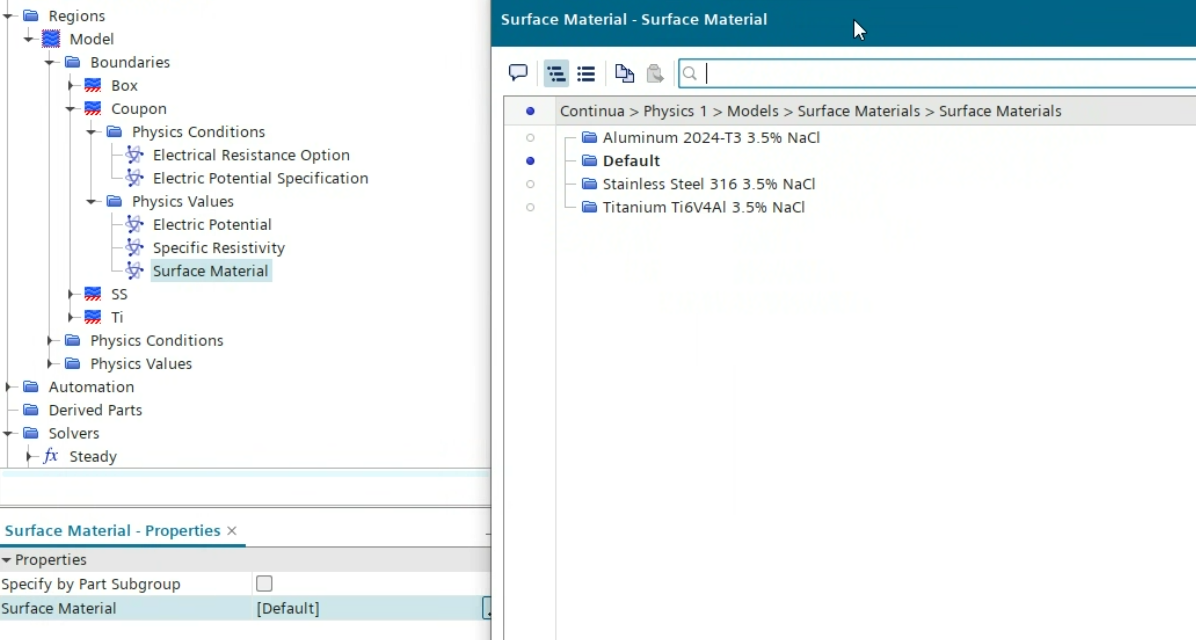Click the Coupon boundary icon
The width and height of the screenshot is (1196, 640).
click(93, 108)
